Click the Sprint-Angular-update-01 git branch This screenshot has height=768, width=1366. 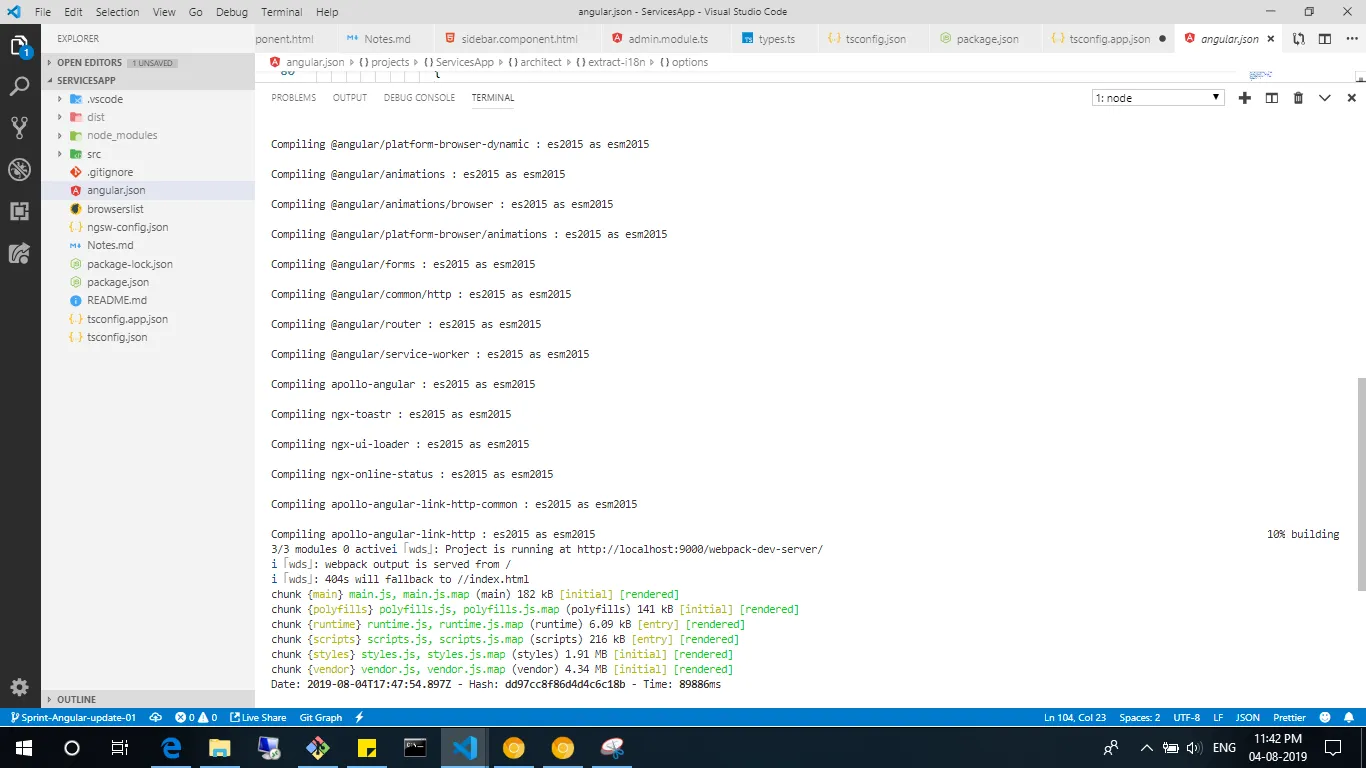tap(73, 717)
